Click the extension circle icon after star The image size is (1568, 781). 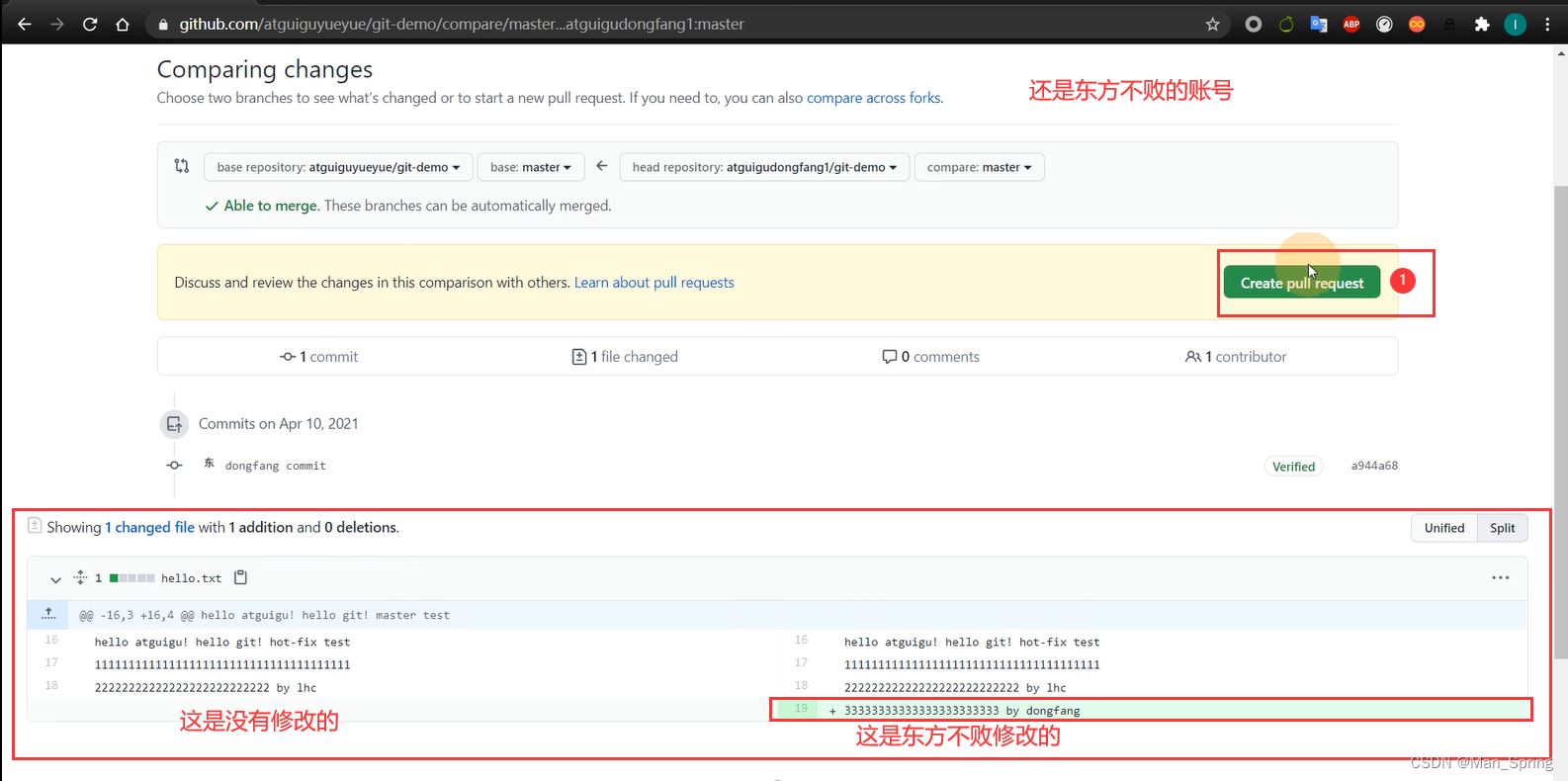tap(1254, 25)
